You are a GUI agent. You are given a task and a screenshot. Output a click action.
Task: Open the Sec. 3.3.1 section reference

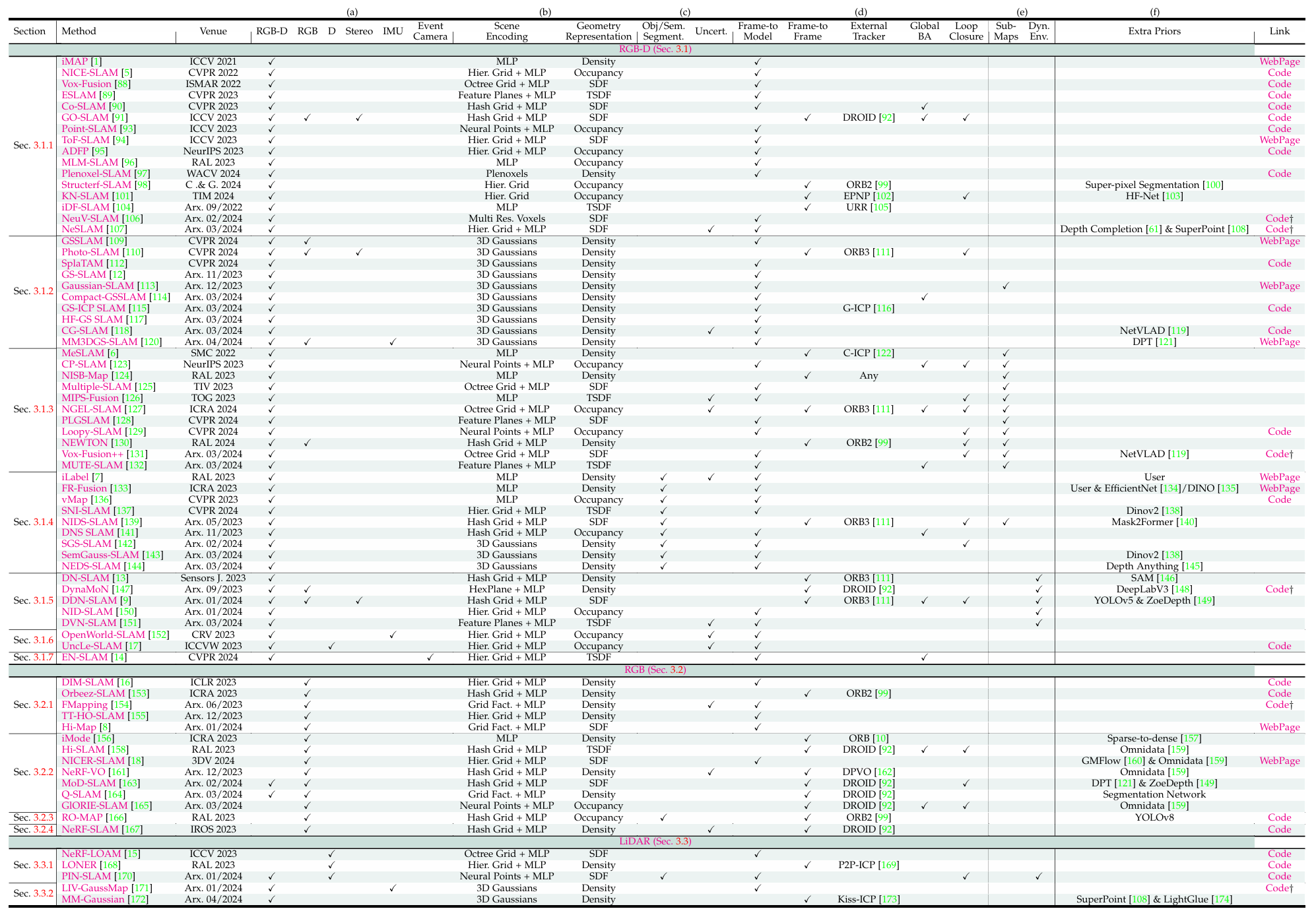click(33, 865)
